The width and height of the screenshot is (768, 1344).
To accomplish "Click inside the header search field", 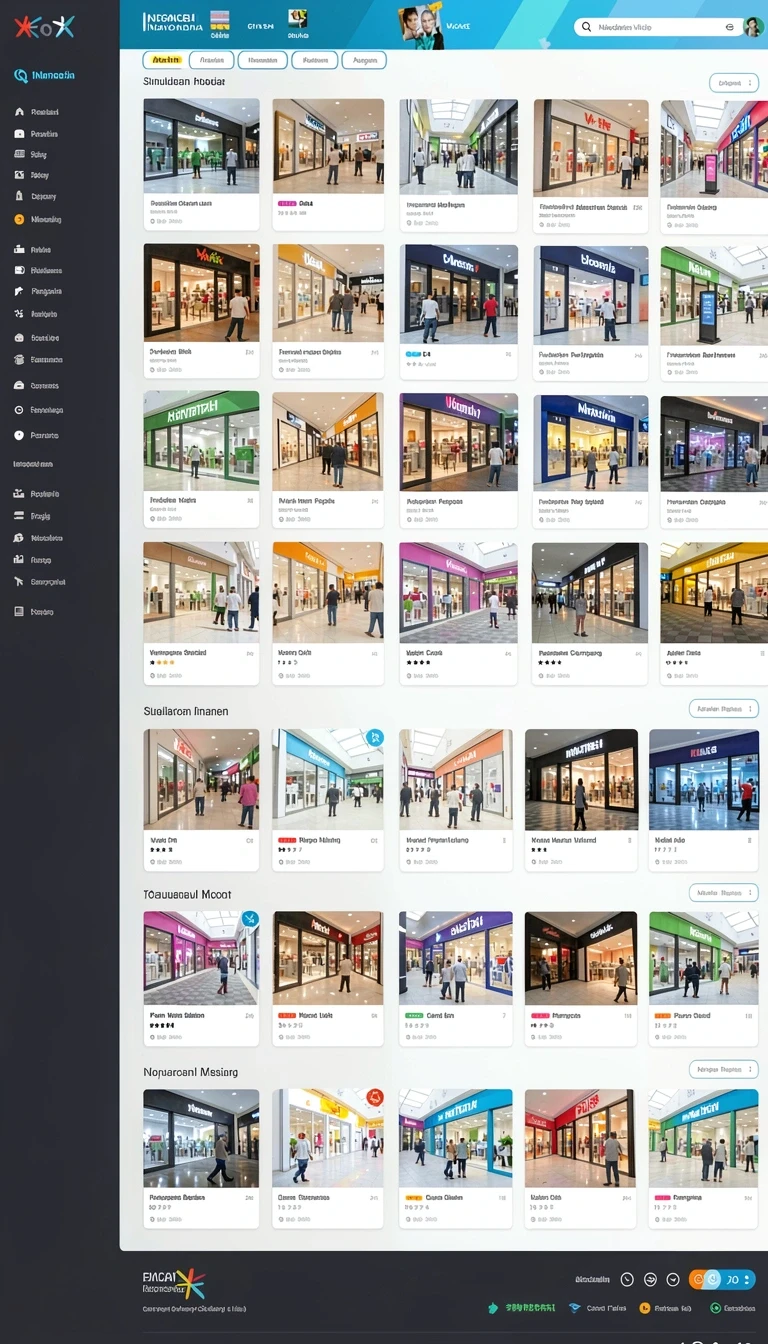I will click(x=657, y=27).
